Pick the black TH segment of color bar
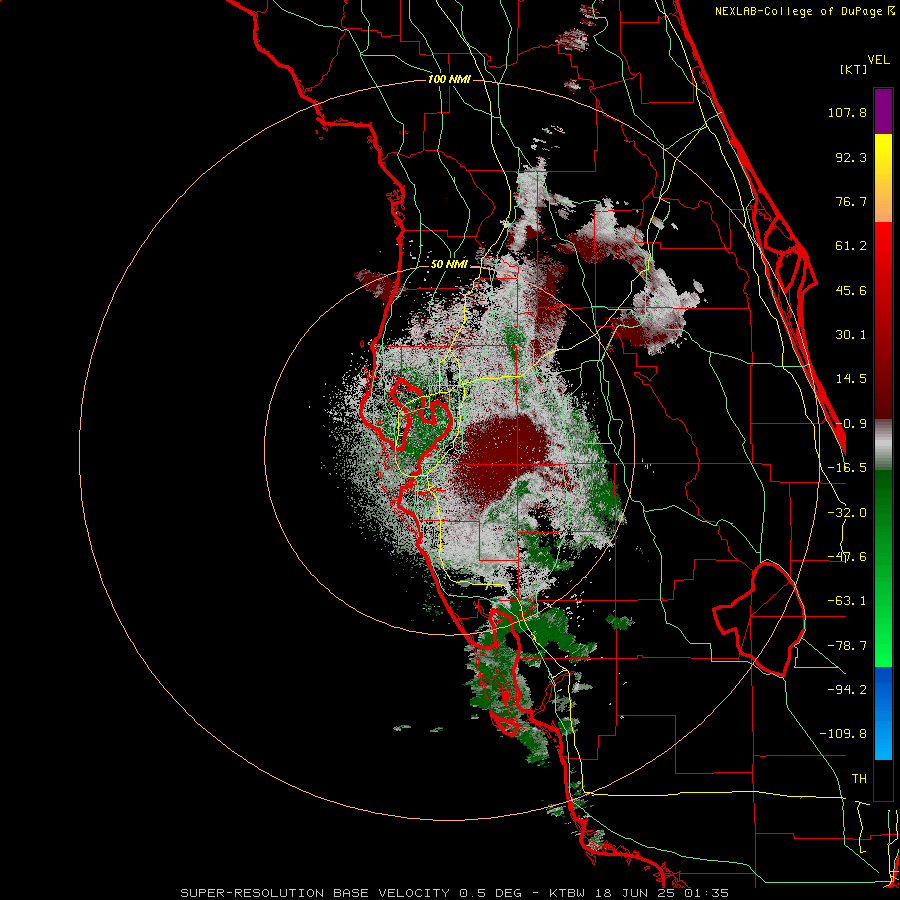The height and width of the screenshot is (900, 900). [883, 779]
